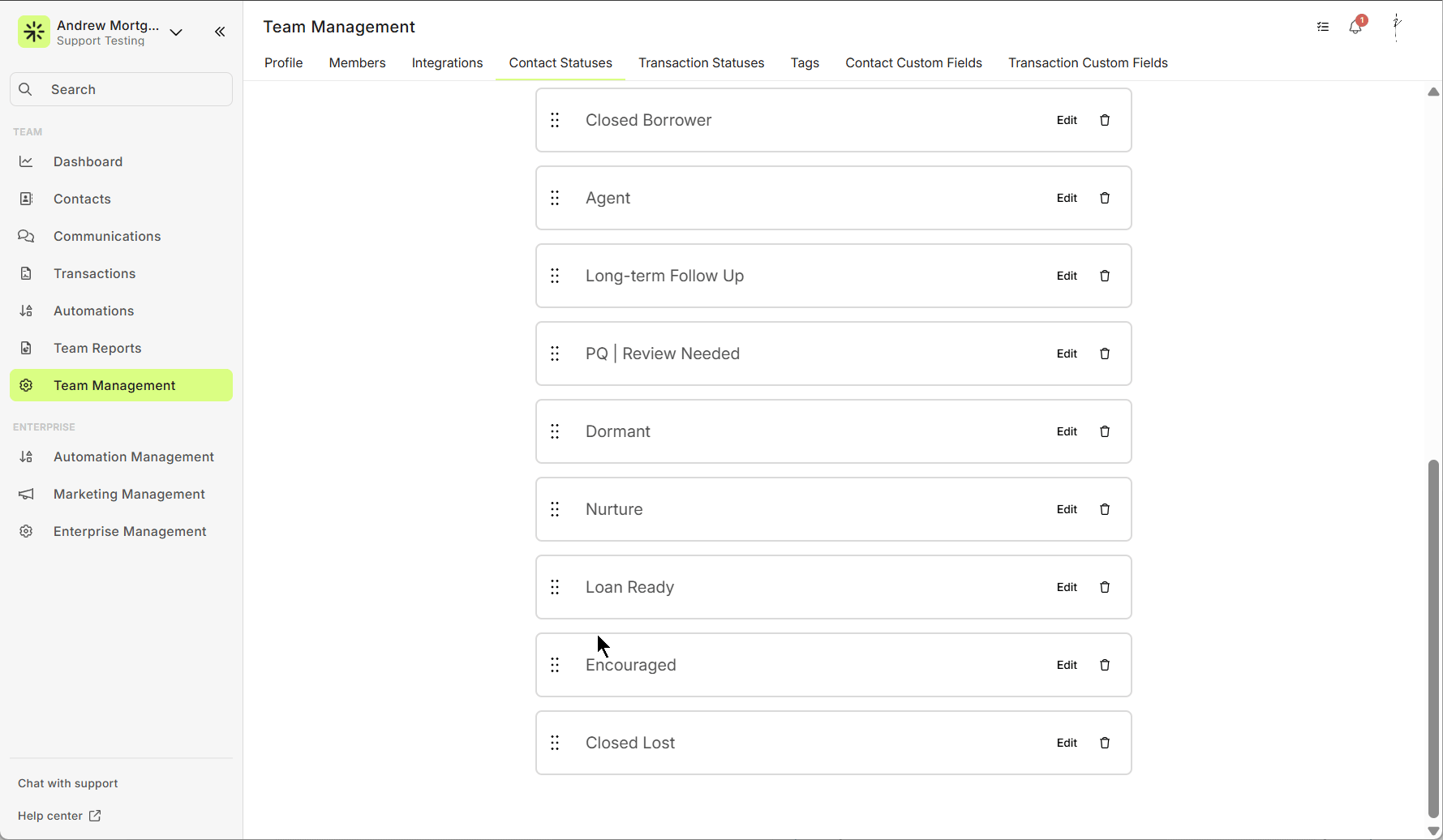
Task: Open the notifications bell
Action: pos(1355,27)
